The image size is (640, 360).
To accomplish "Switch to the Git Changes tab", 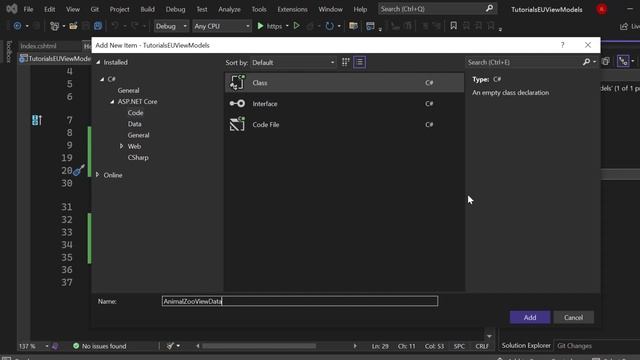I will 574,346.
